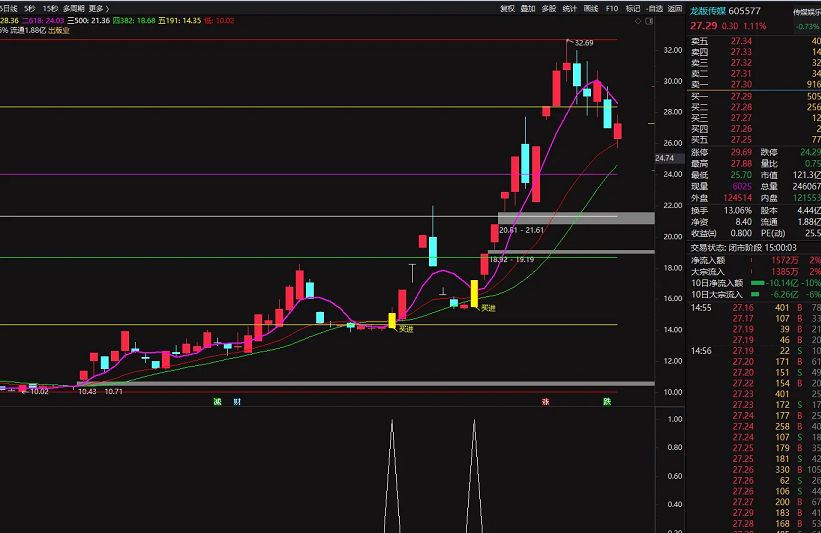Image resolution: width=821 pixels, height=533 pixels.
Task: Click the 涨停 price 29.69
Action: 741,152
